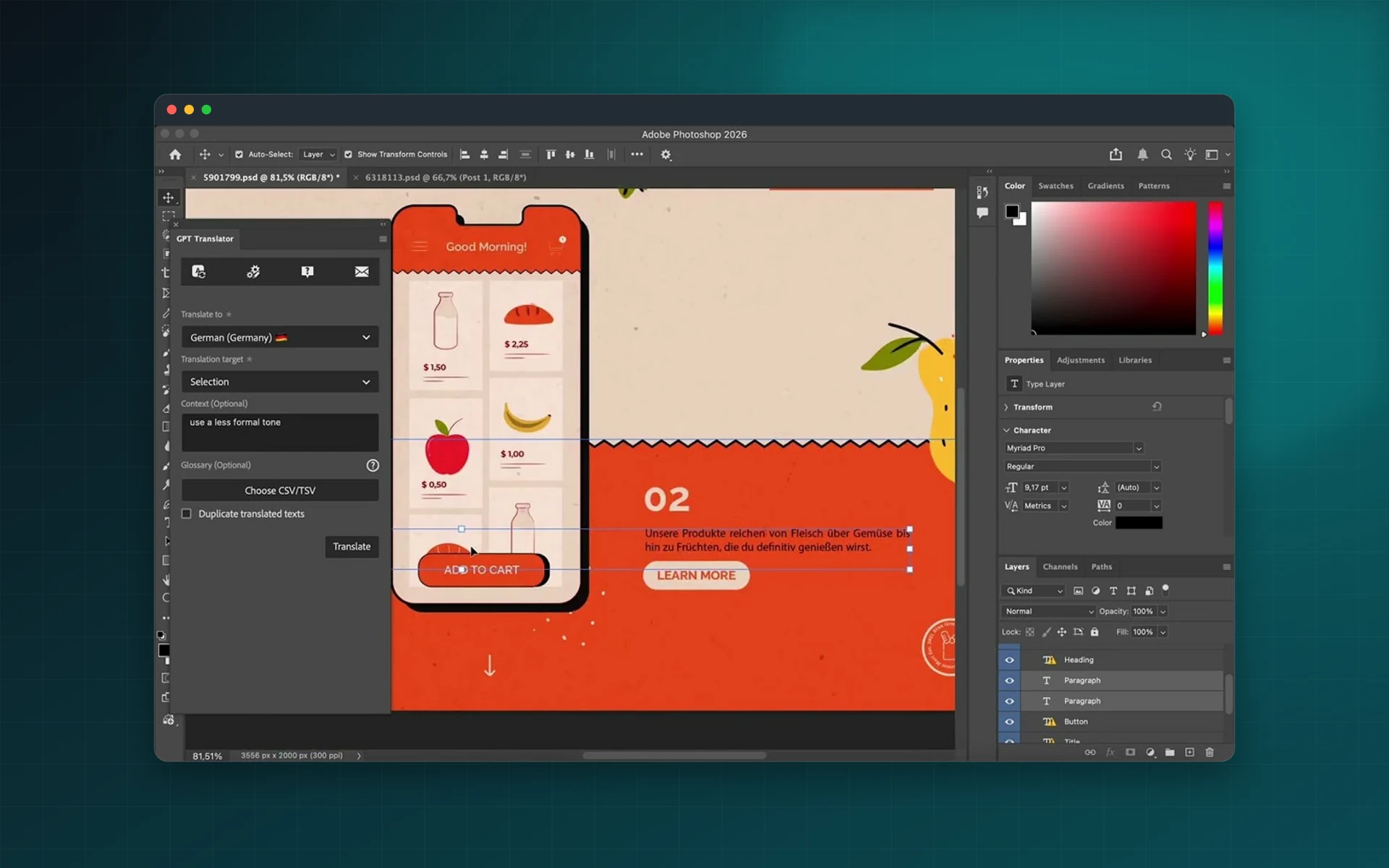Click the search magnifier icon
The image size is (1389, 868).
[1166, 154]
